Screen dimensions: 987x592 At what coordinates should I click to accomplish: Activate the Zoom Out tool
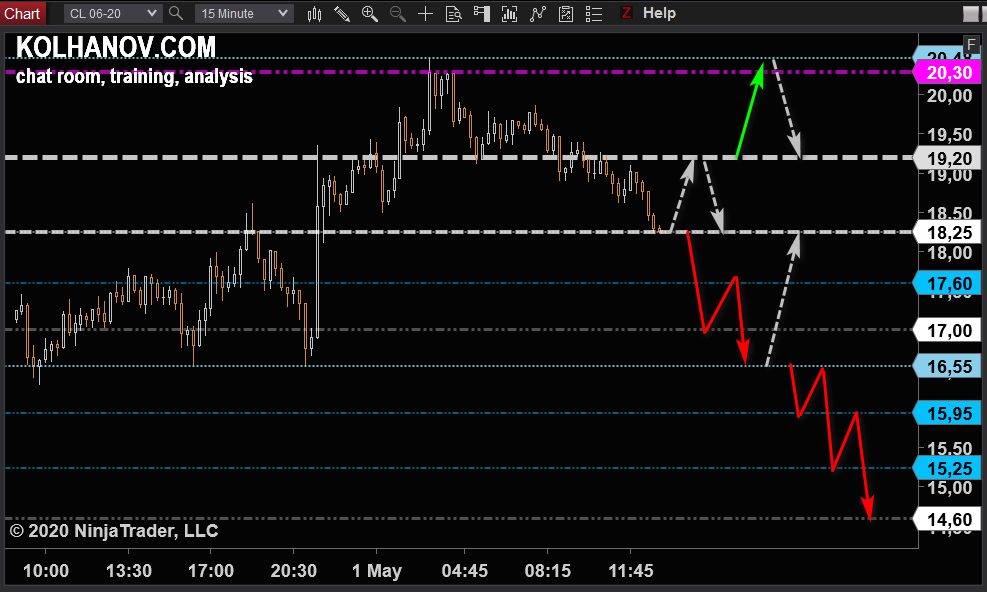click(x=397, y=13)
